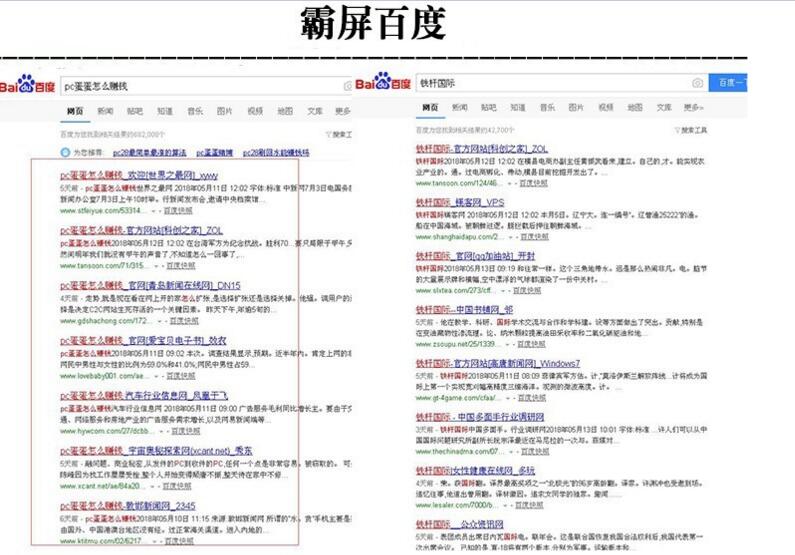Switch to 新闻 tab on the left page
This screenshot has width=795, height=555.
coord(105,111)
